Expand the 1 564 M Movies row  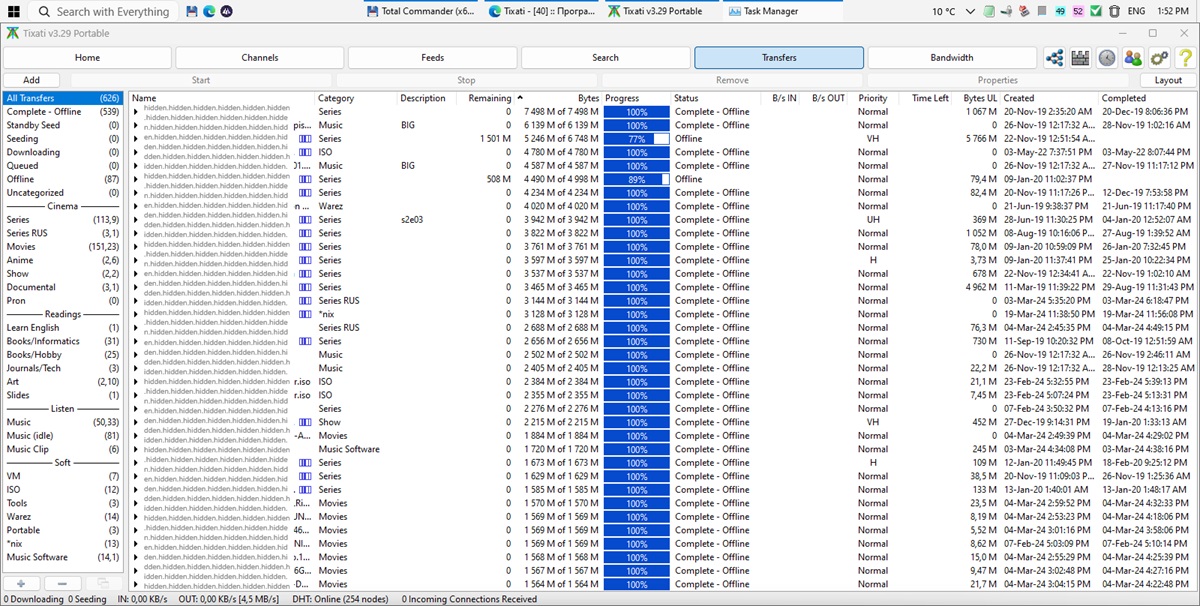(136, 584)
